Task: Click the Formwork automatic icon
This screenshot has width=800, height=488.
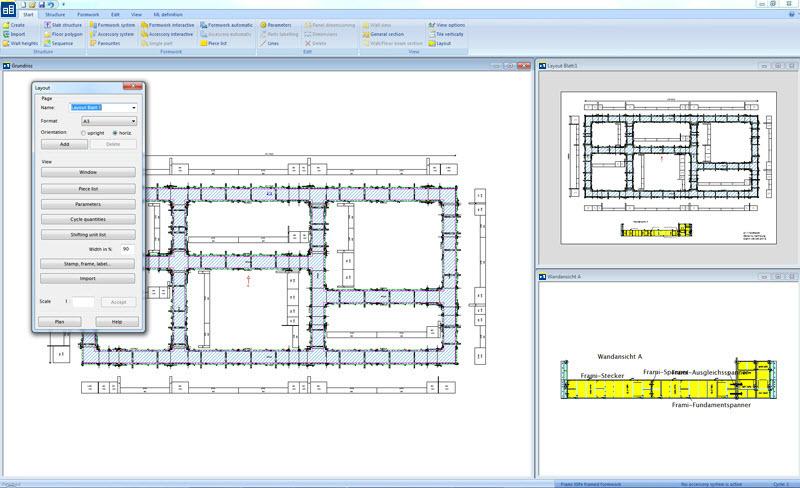Action: [x=204, y=24]
